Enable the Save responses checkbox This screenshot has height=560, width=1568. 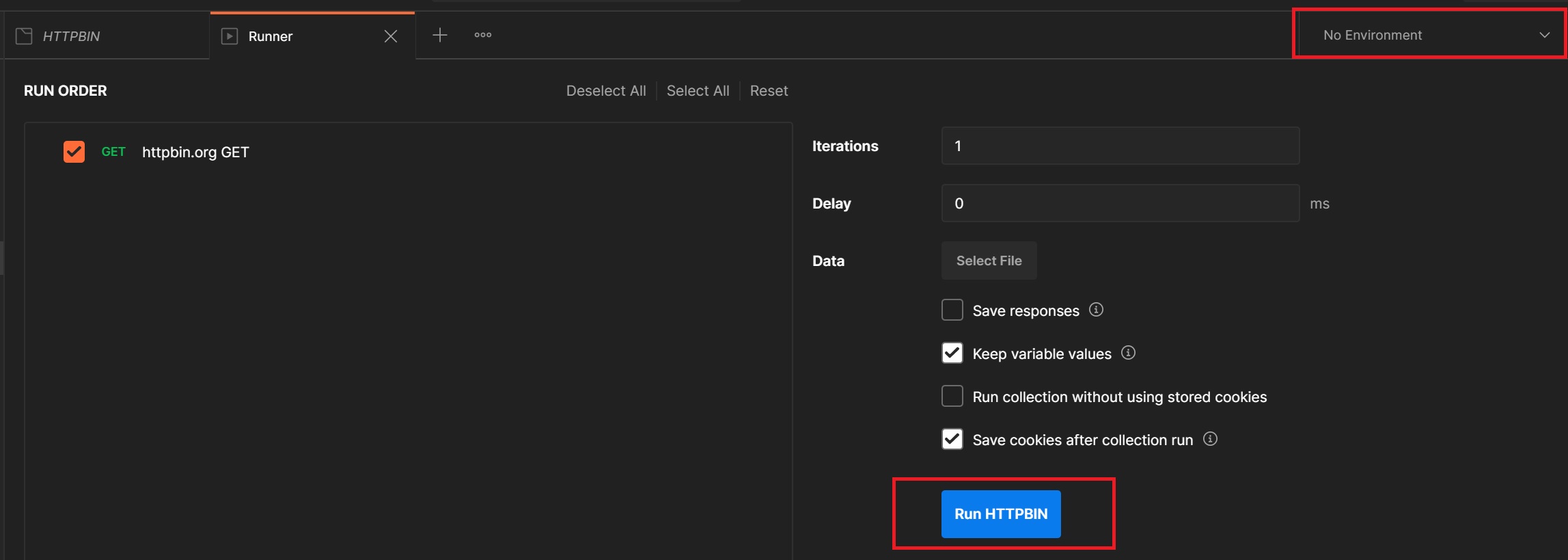952,310
